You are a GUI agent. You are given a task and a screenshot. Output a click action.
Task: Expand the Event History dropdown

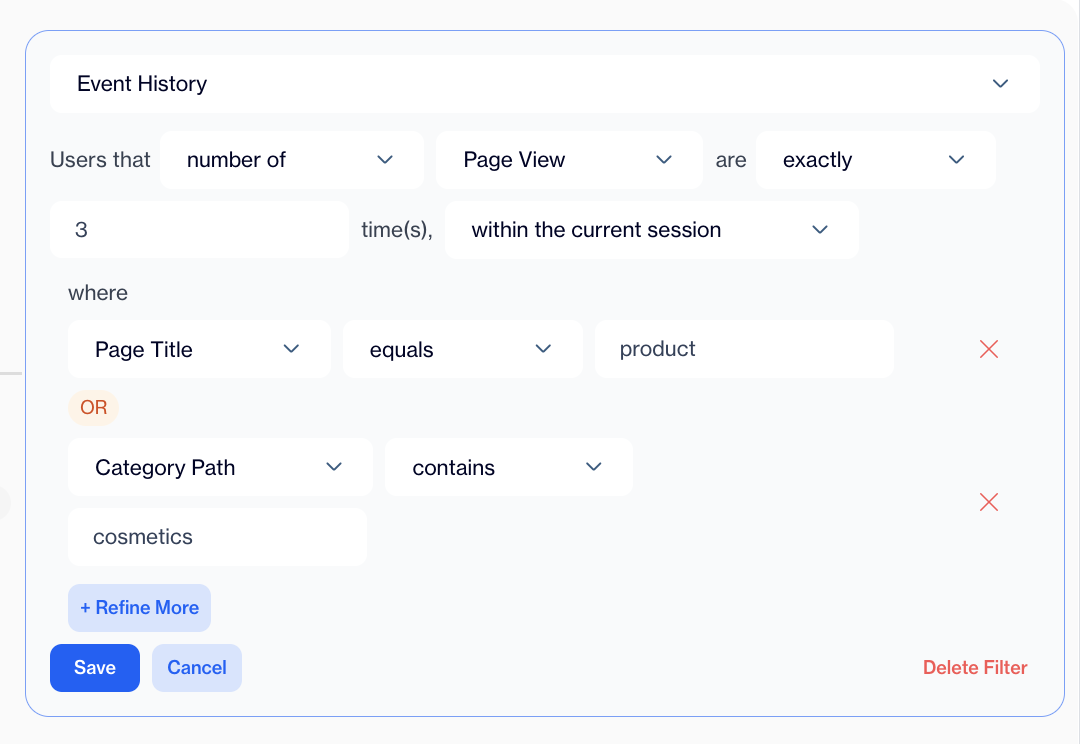click(x=544, y=84)
